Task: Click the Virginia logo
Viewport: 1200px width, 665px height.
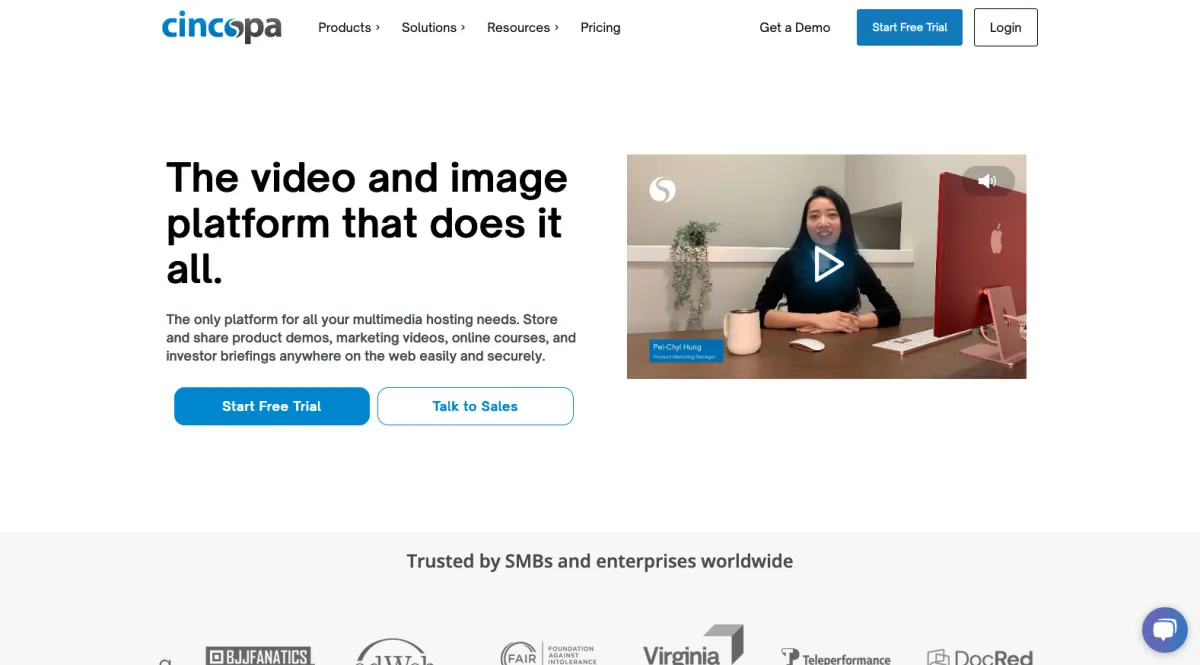Action: pyautogui.click(x=693, y=646)
